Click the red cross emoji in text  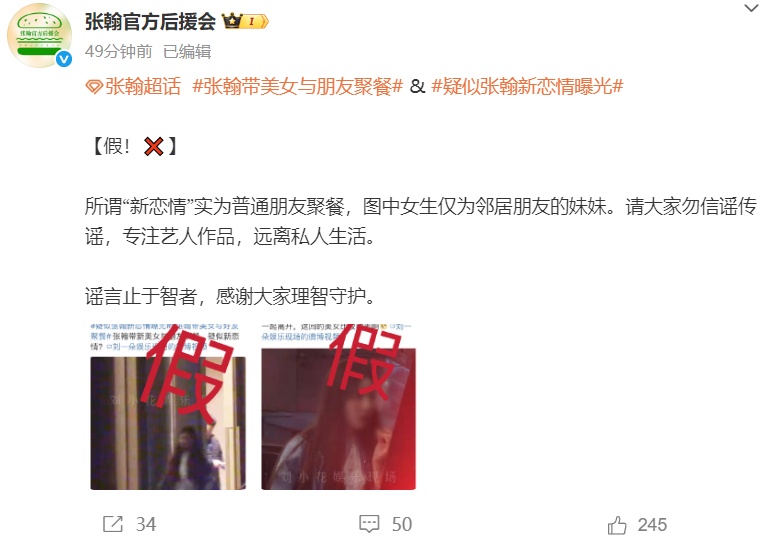pyautogui.click(x=154, y=146)
